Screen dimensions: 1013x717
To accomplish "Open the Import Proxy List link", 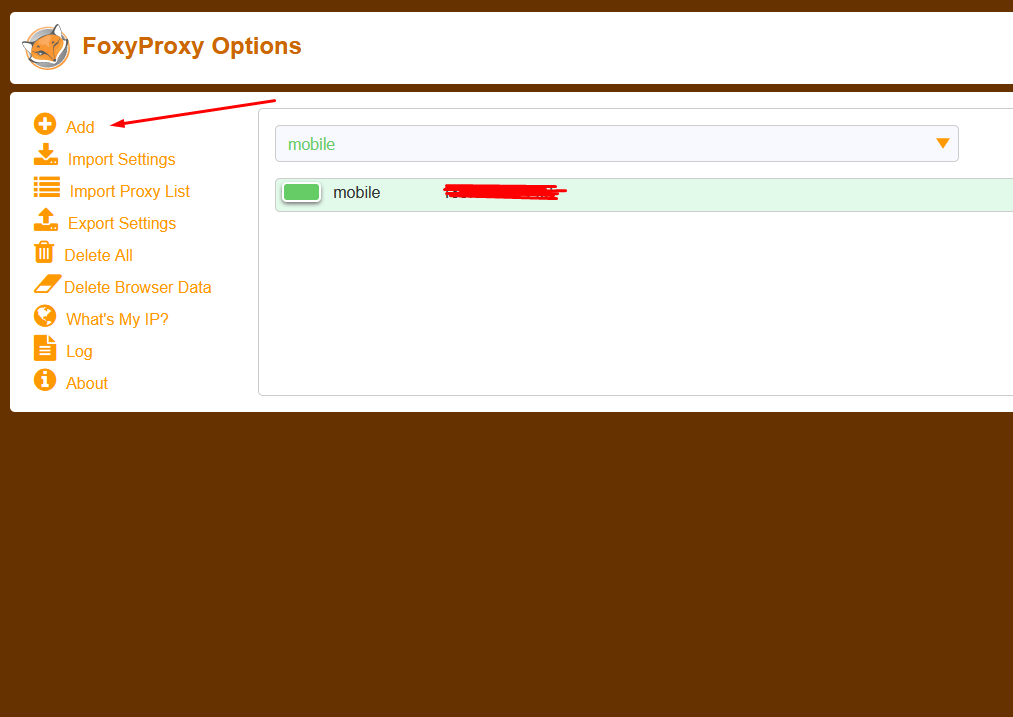I will (x=129, y=191).
